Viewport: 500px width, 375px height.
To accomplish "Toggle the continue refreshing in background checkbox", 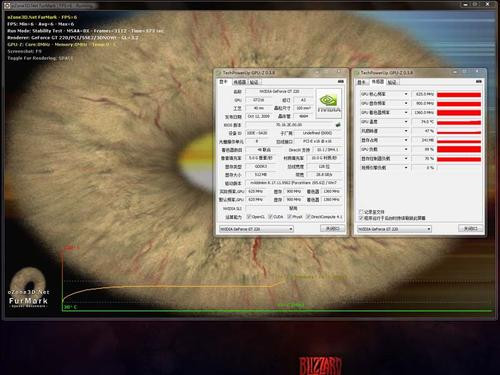I will tap(361, 218).
